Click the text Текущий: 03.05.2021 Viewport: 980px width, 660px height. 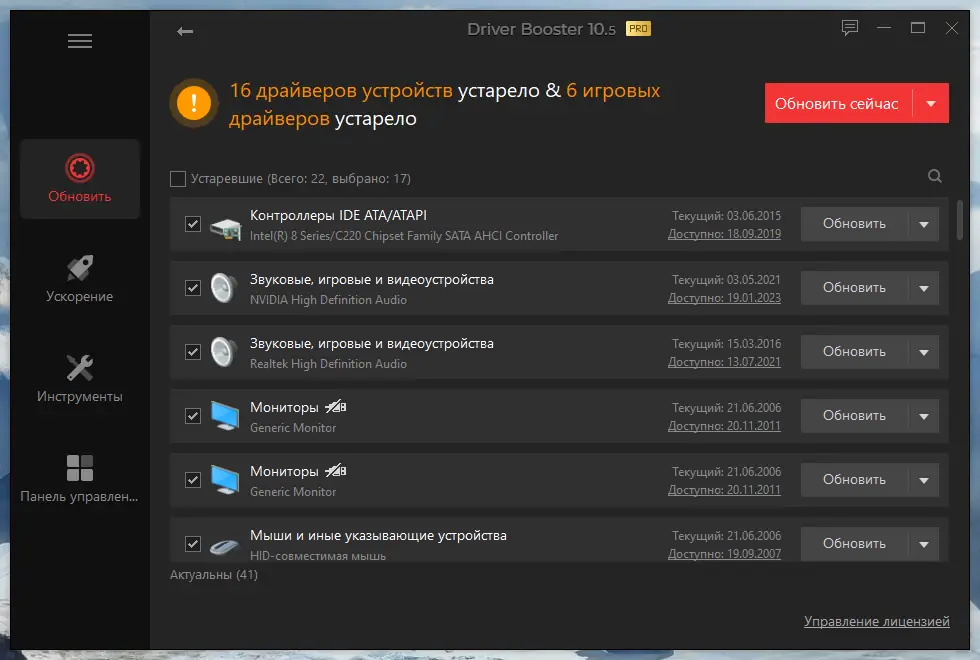click(x=726, y=280)
